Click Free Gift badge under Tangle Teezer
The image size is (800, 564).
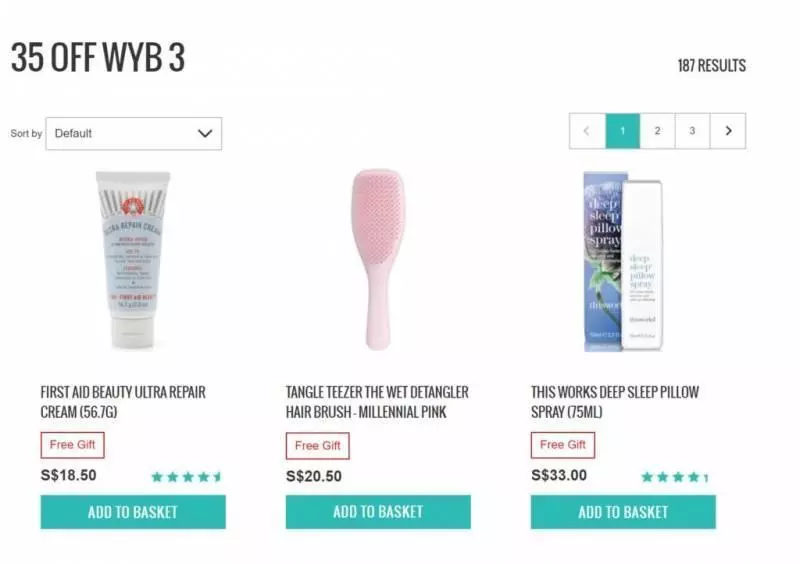pyautogui.click(x=317, y=446)
